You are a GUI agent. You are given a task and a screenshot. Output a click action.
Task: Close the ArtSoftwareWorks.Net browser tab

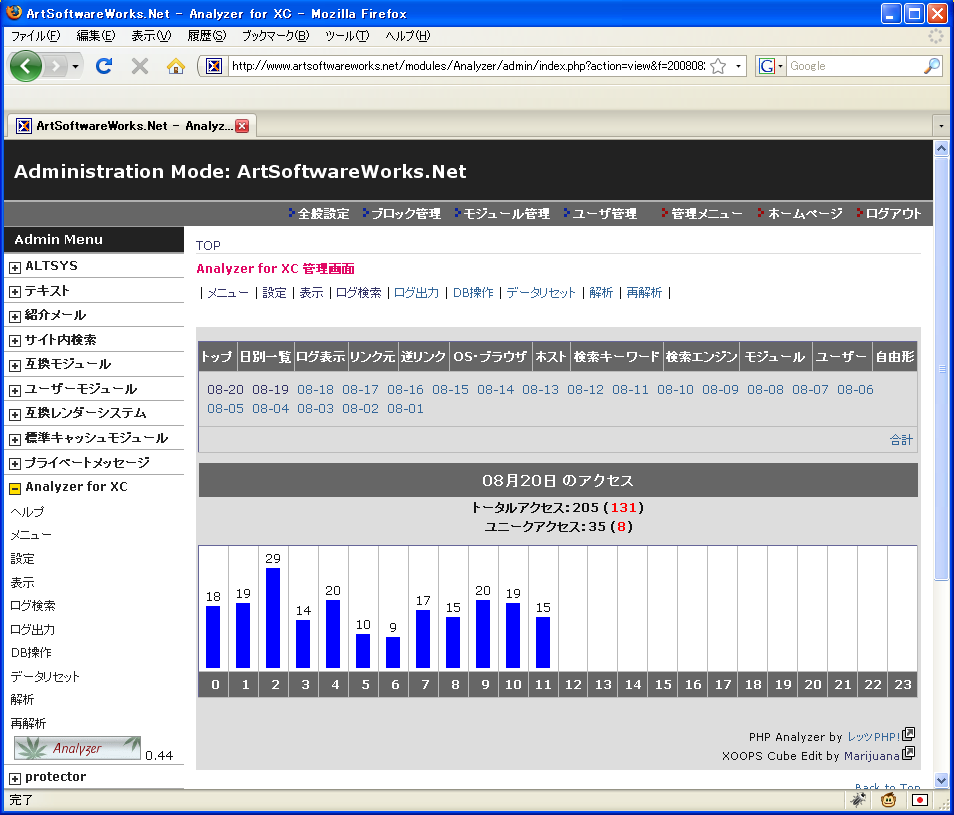[x=242, y=126]
